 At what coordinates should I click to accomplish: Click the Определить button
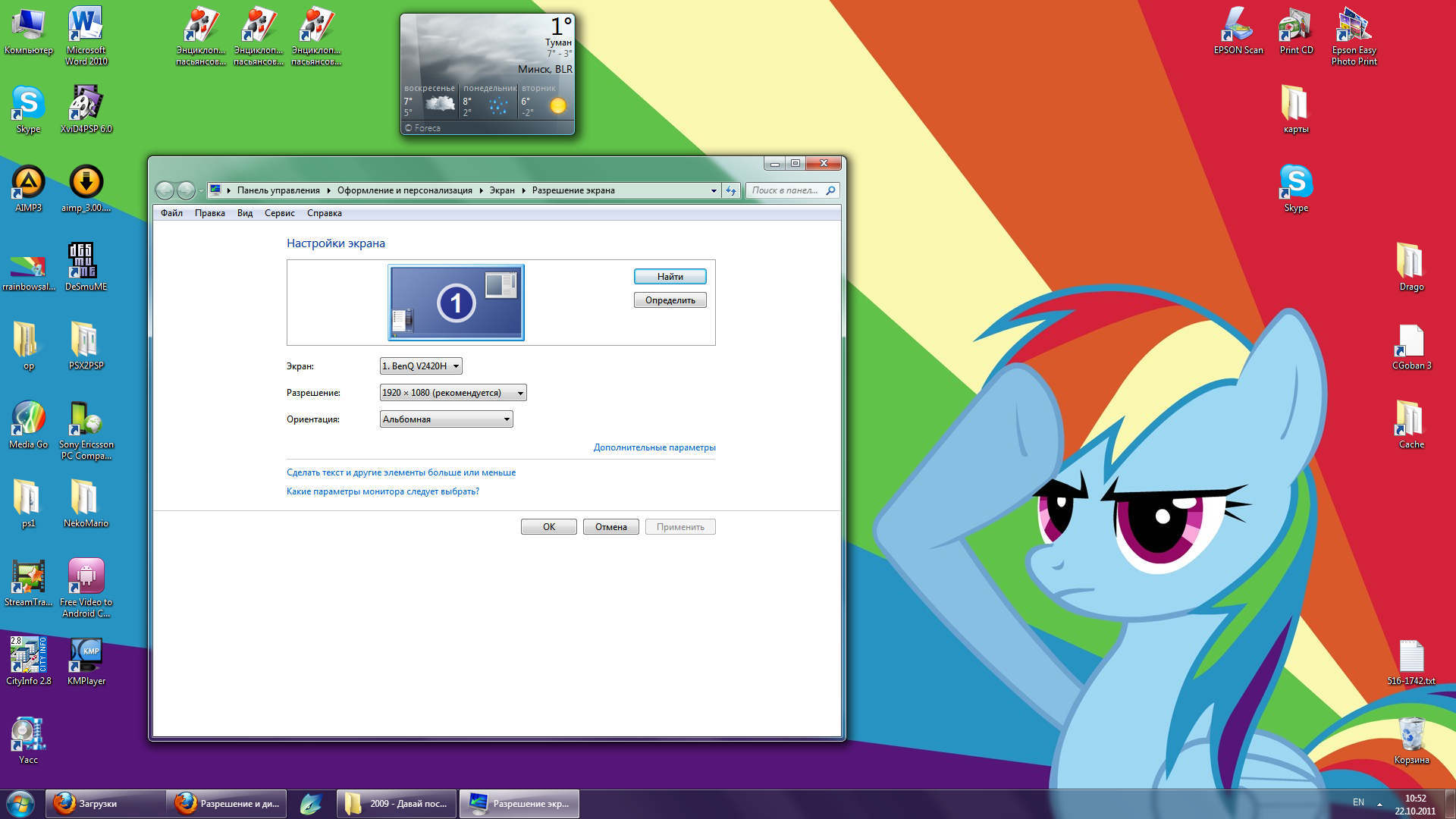670,300
